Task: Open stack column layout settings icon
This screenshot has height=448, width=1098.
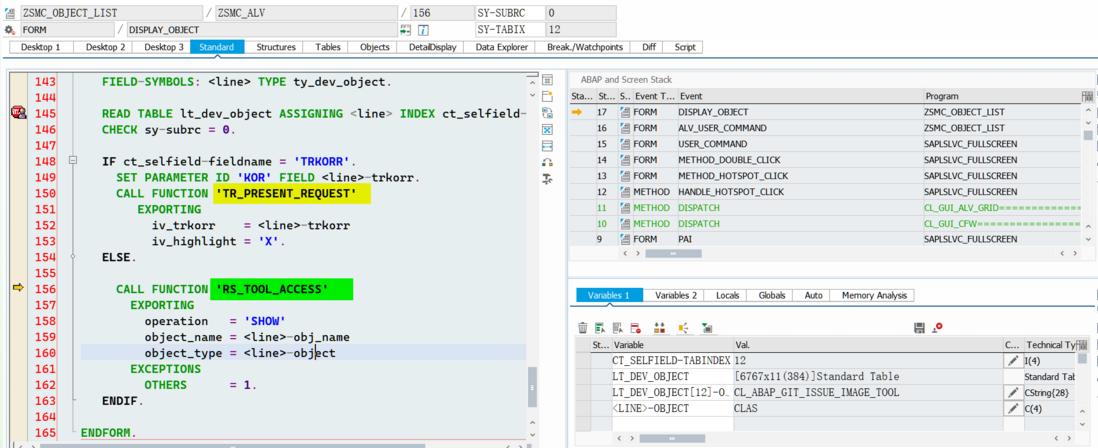Action: [1087, 96]
